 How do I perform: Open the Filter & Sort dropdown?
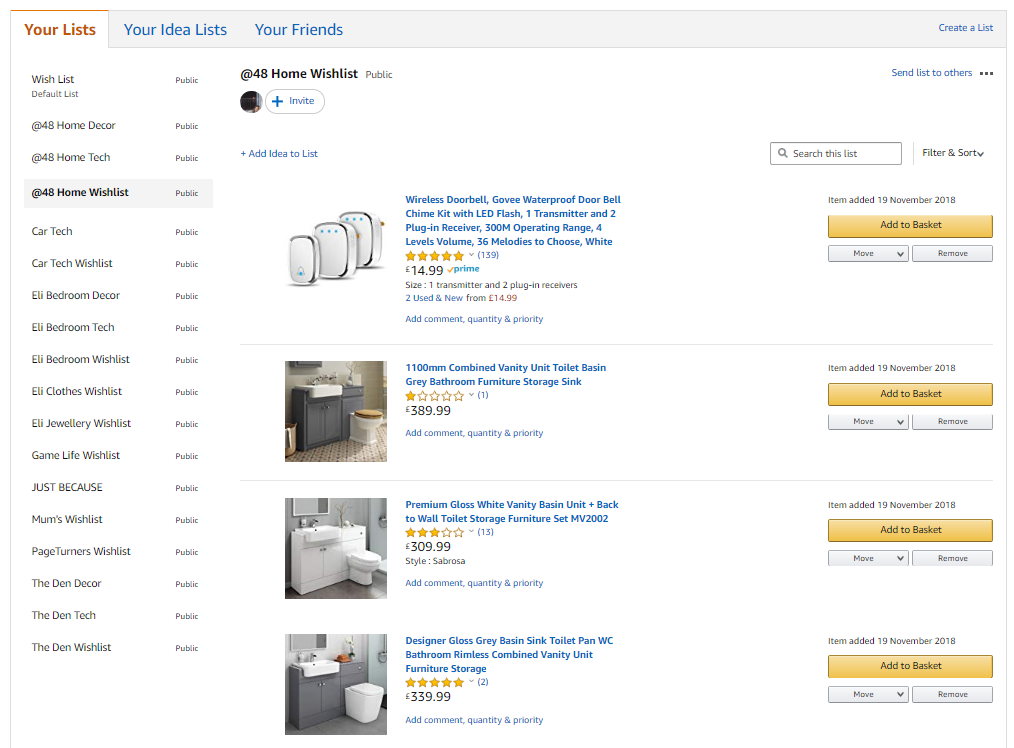click(953, 153)
